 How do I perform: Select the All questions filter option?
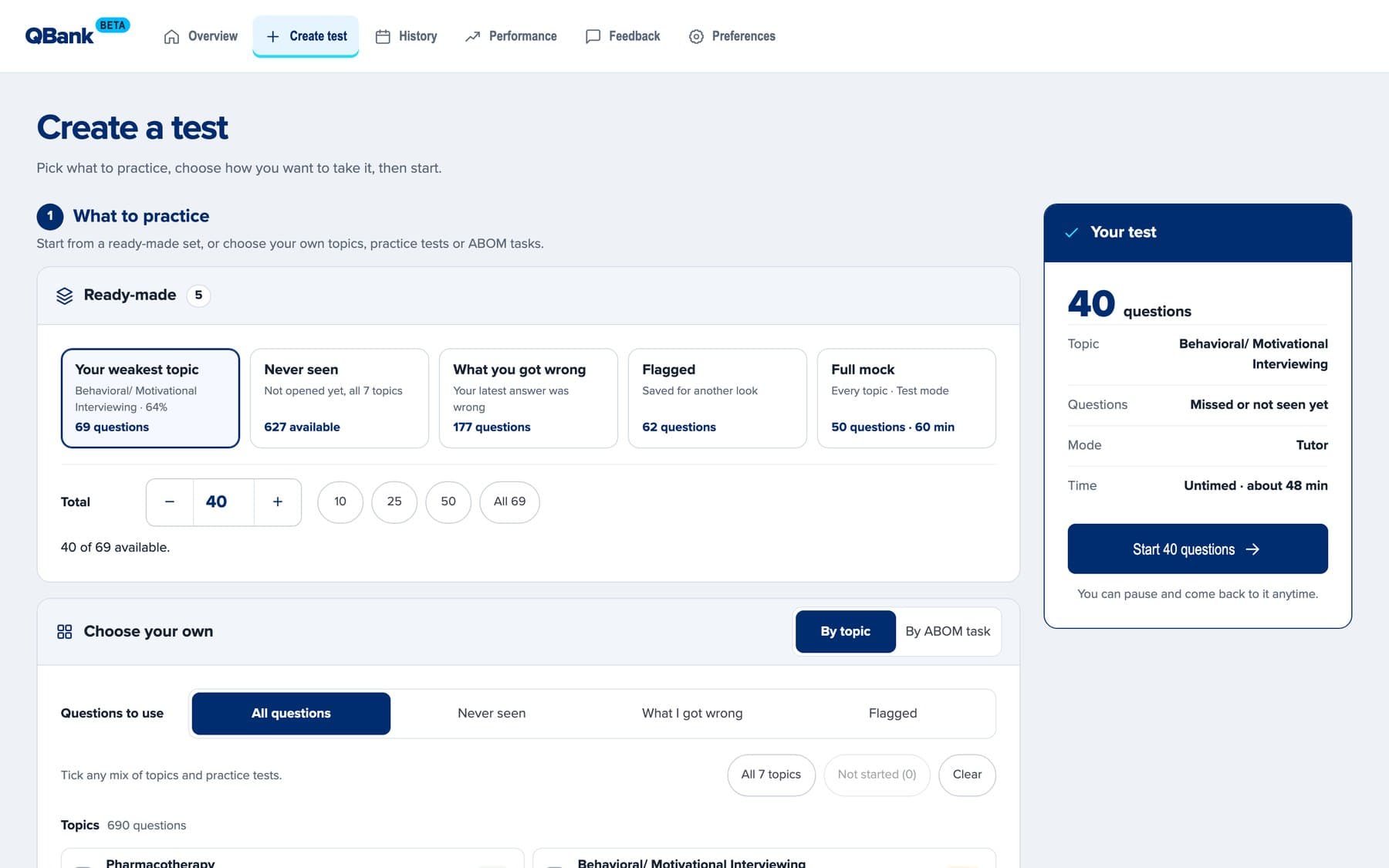pyautogui.click(x=291, y=714)
